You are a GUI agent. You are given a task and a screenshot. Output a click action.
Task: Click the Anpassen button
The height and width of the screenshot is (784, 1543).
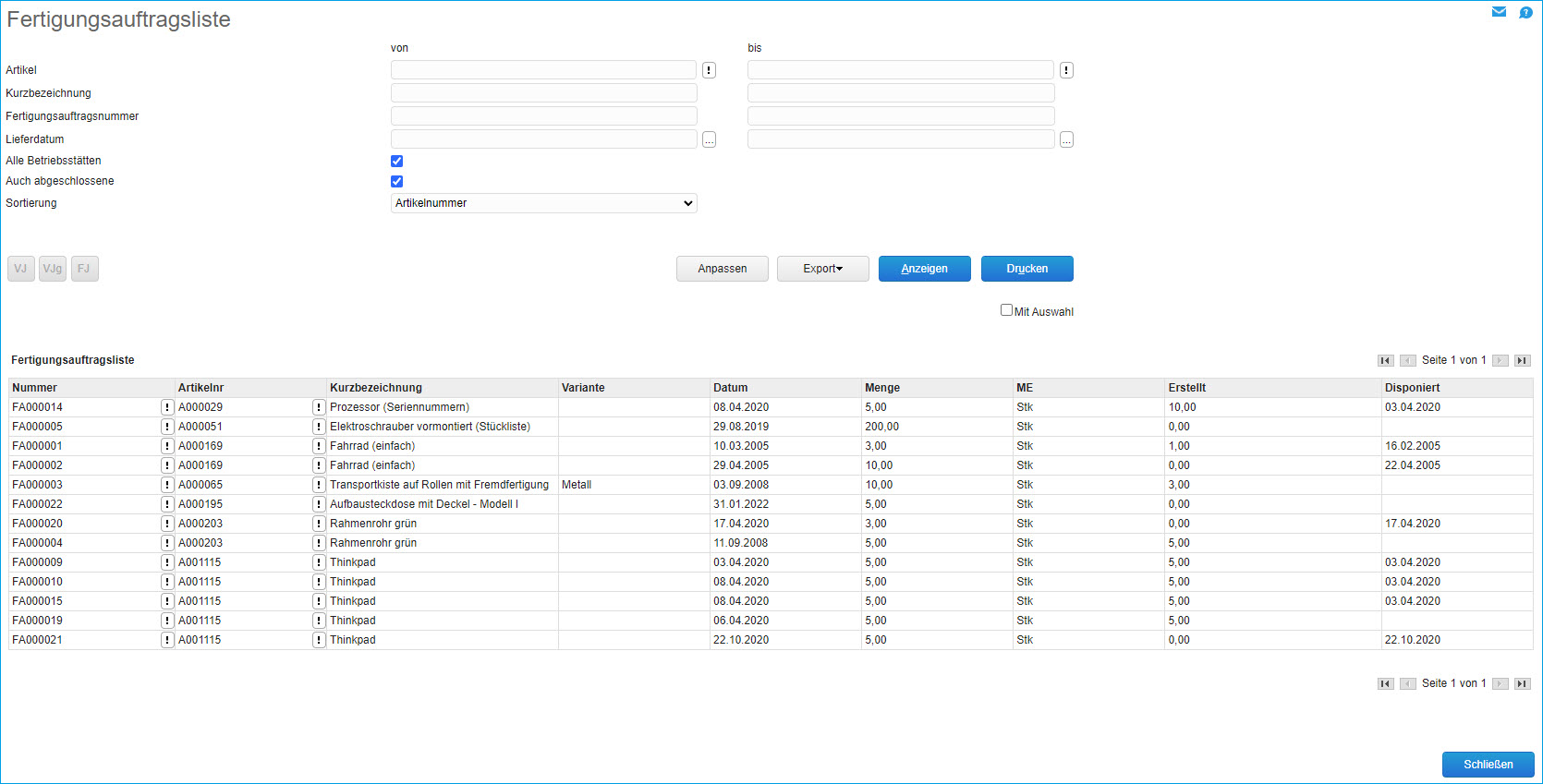pos(723,269)
